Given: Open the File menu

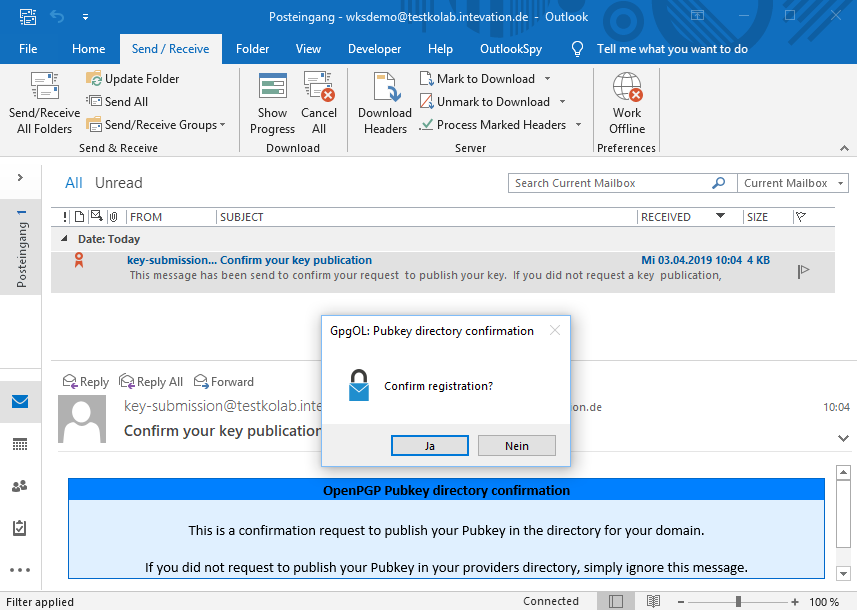Looking at the screenshot, I should (28, 49).
